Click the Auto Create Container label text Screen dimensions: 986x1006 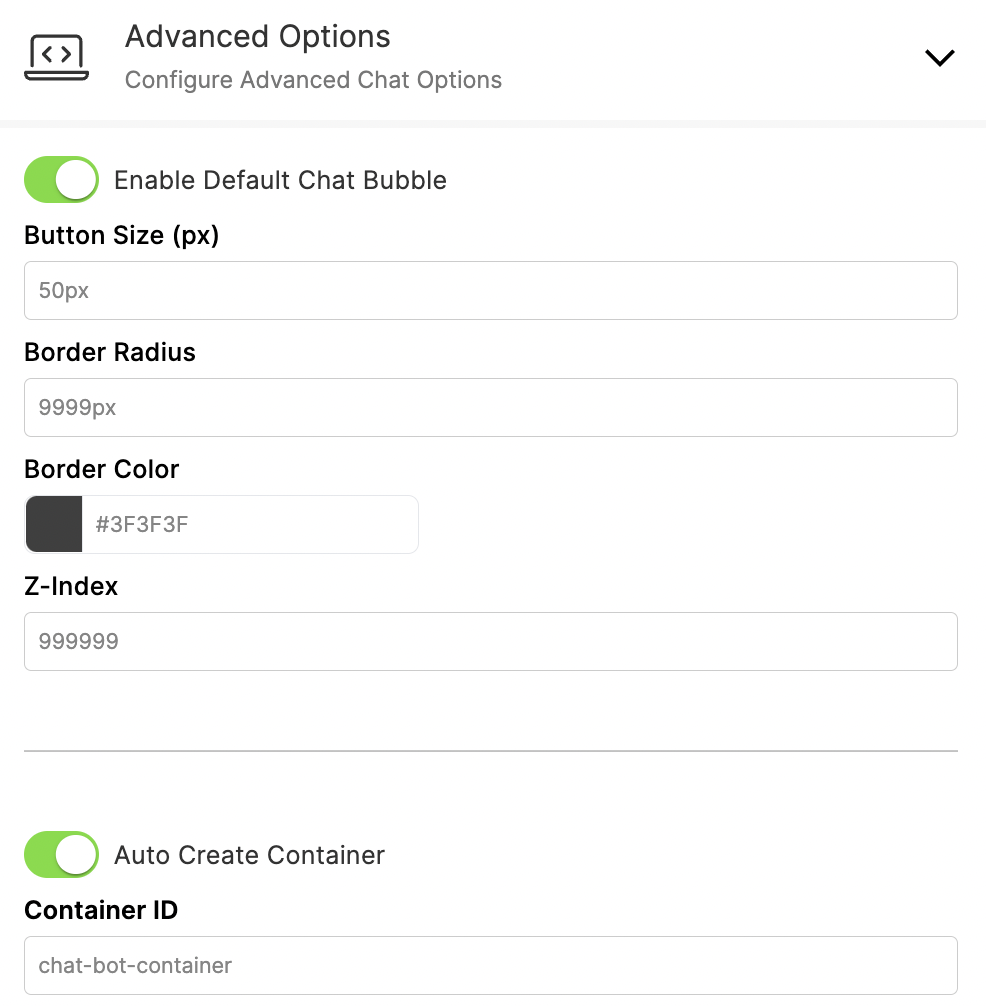pyautogui.click(x=250, y=855)
